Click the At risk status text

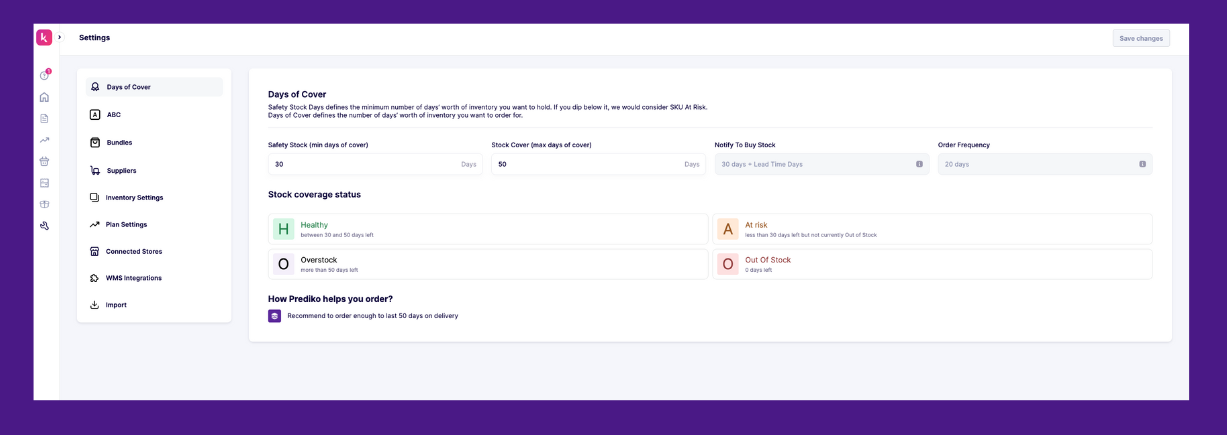[756, 225]
